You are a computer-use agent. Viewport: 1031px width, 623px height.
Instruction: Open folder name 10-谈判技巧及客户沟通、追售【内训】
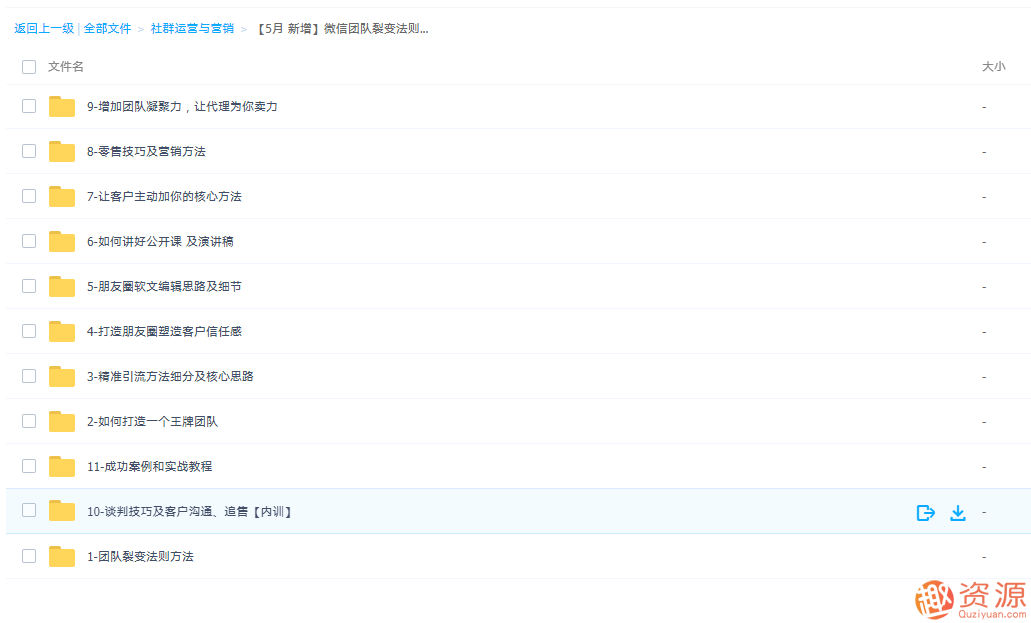click(189, 511)
